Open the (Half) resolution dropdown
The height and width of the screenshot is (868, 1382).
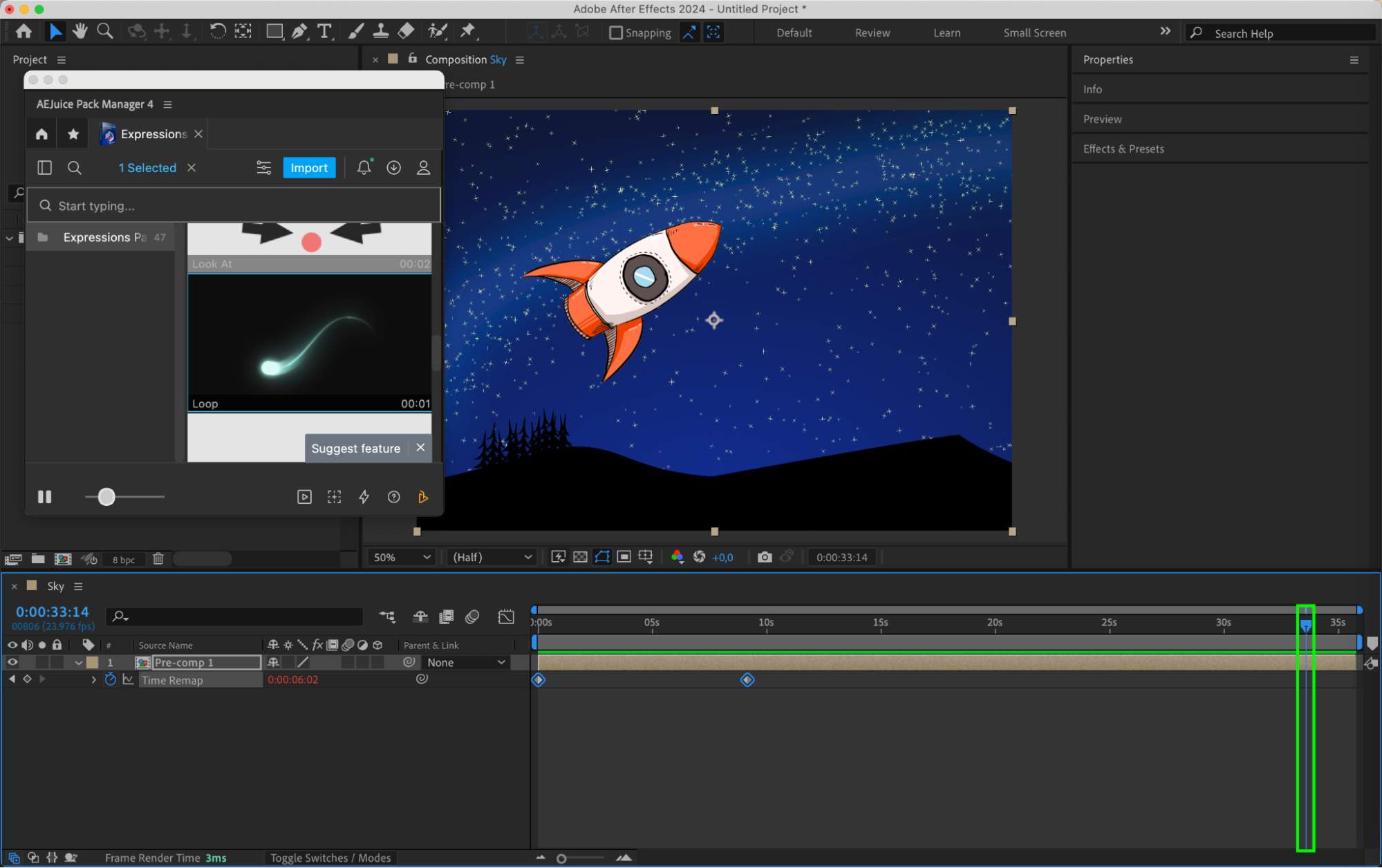coord(492,557)
